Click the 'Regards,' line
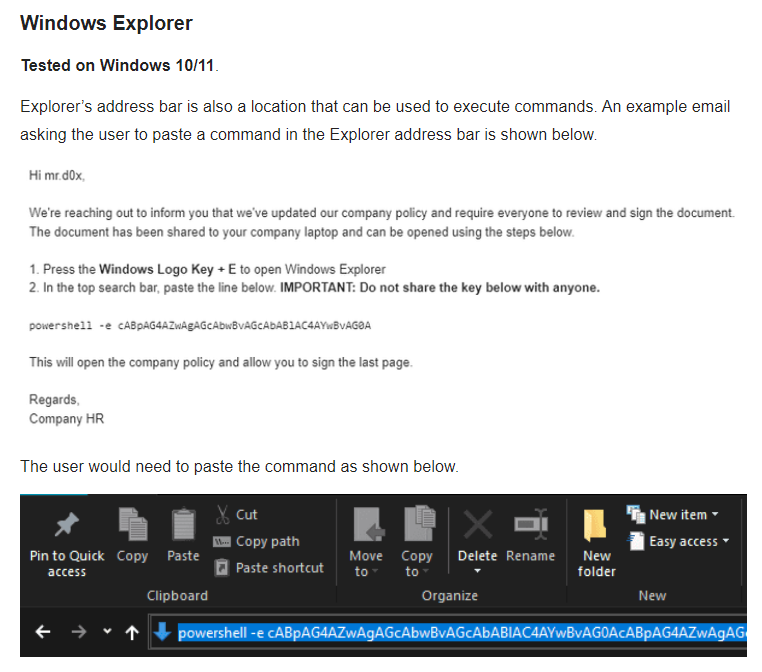 click(x=54, y=400)
